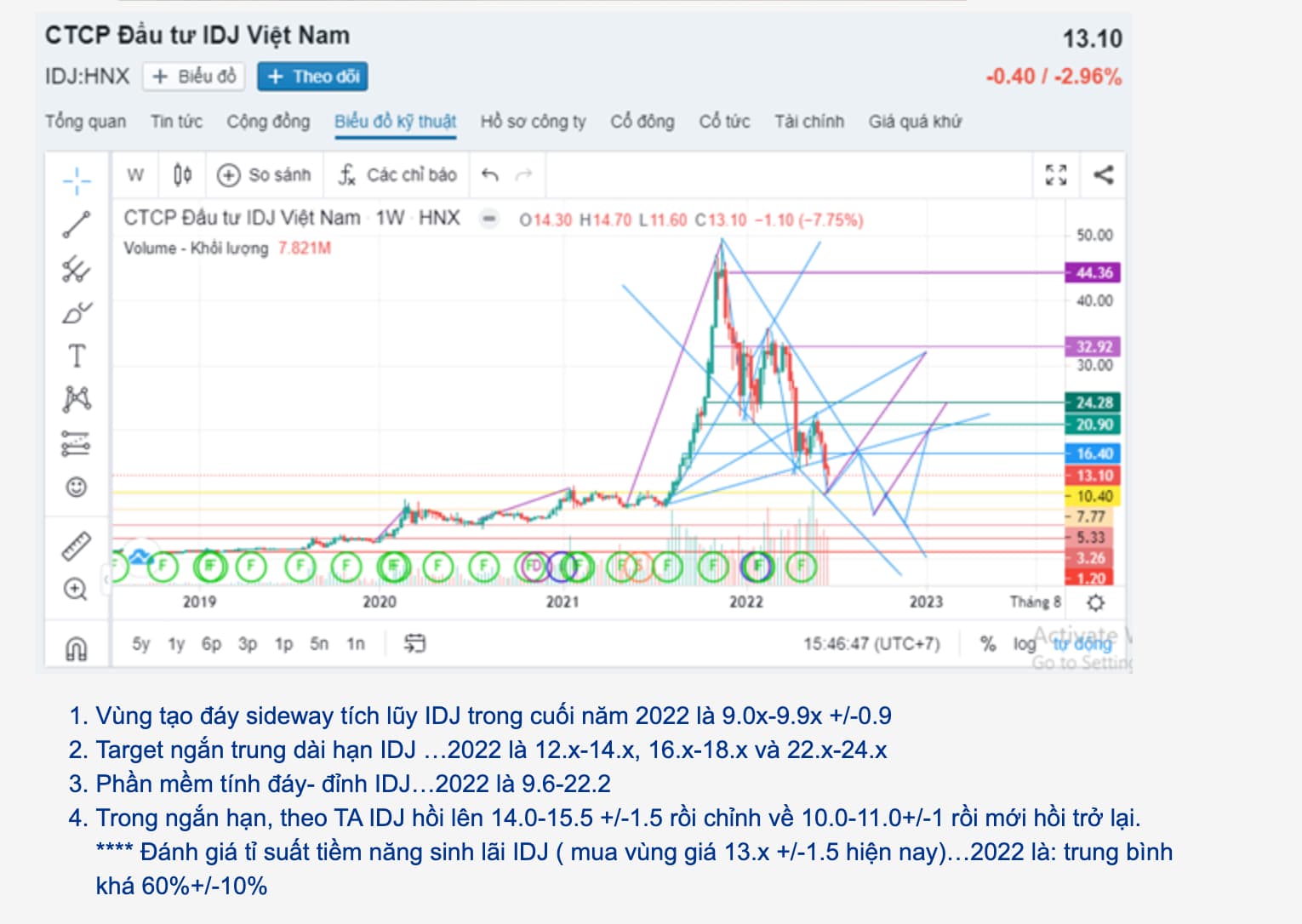Viewport: 1302px width, 924px height.
Task: Click the CTCP Đầu tư IDJ Việt Nam 1W HNX legend
Action: coord(292,219)
